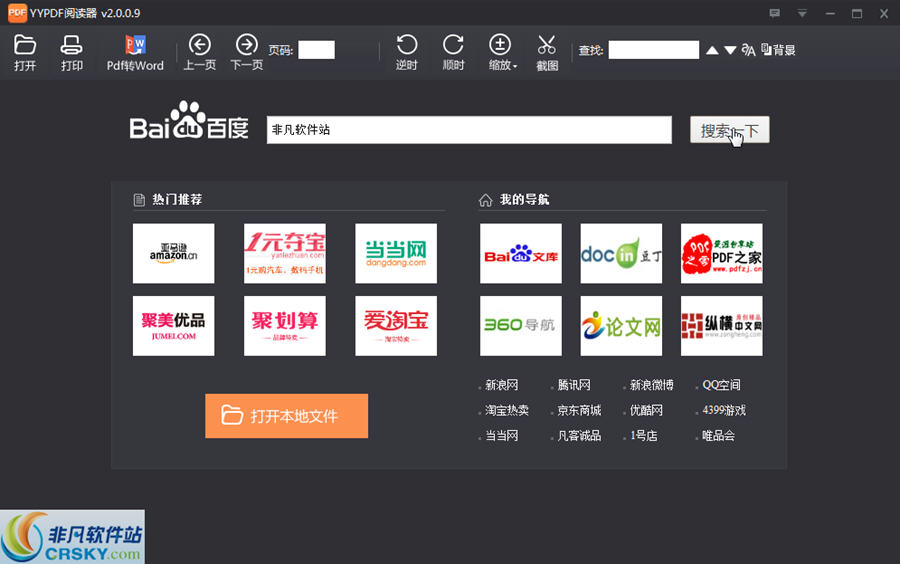Open the Baidu 文库 thumbnail
The height and width of the screenshot is (564, 900).
pos(521,253)
